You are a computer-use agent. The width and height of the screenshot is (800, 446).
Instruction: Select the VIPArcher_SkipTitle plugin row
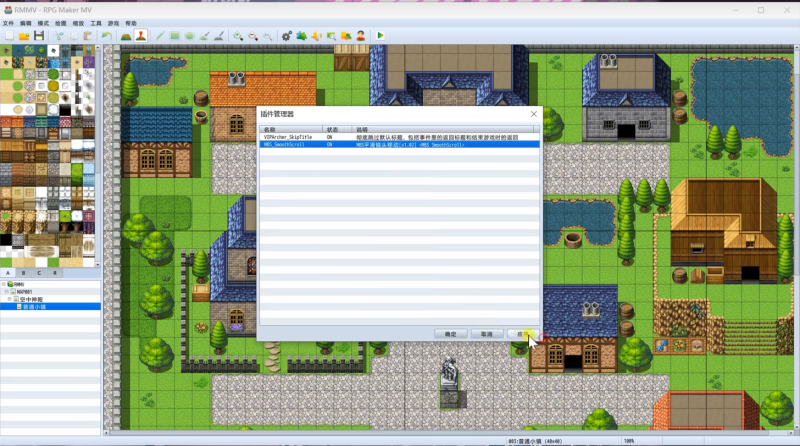[x=399, y=137]
